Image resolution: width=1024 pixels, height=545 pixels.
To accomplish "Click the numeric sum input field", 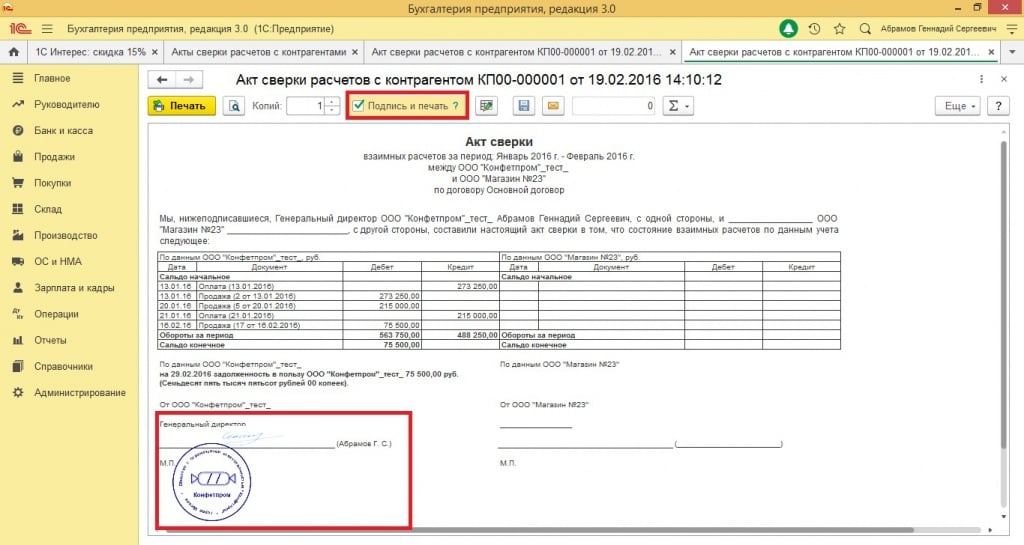I will [614, 106].
